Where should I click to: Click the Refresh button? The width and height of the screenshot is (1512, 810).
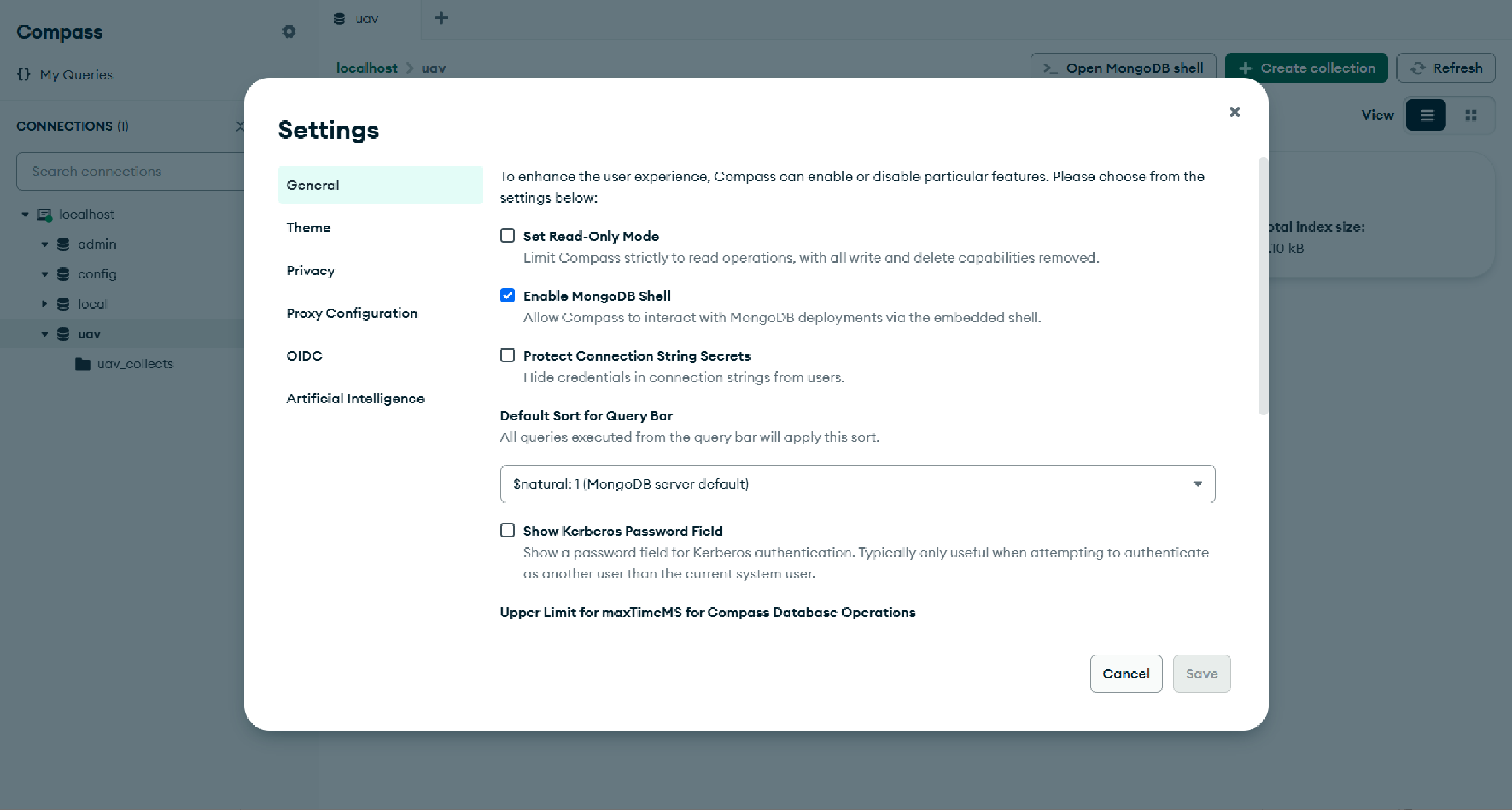[1446, 68]
